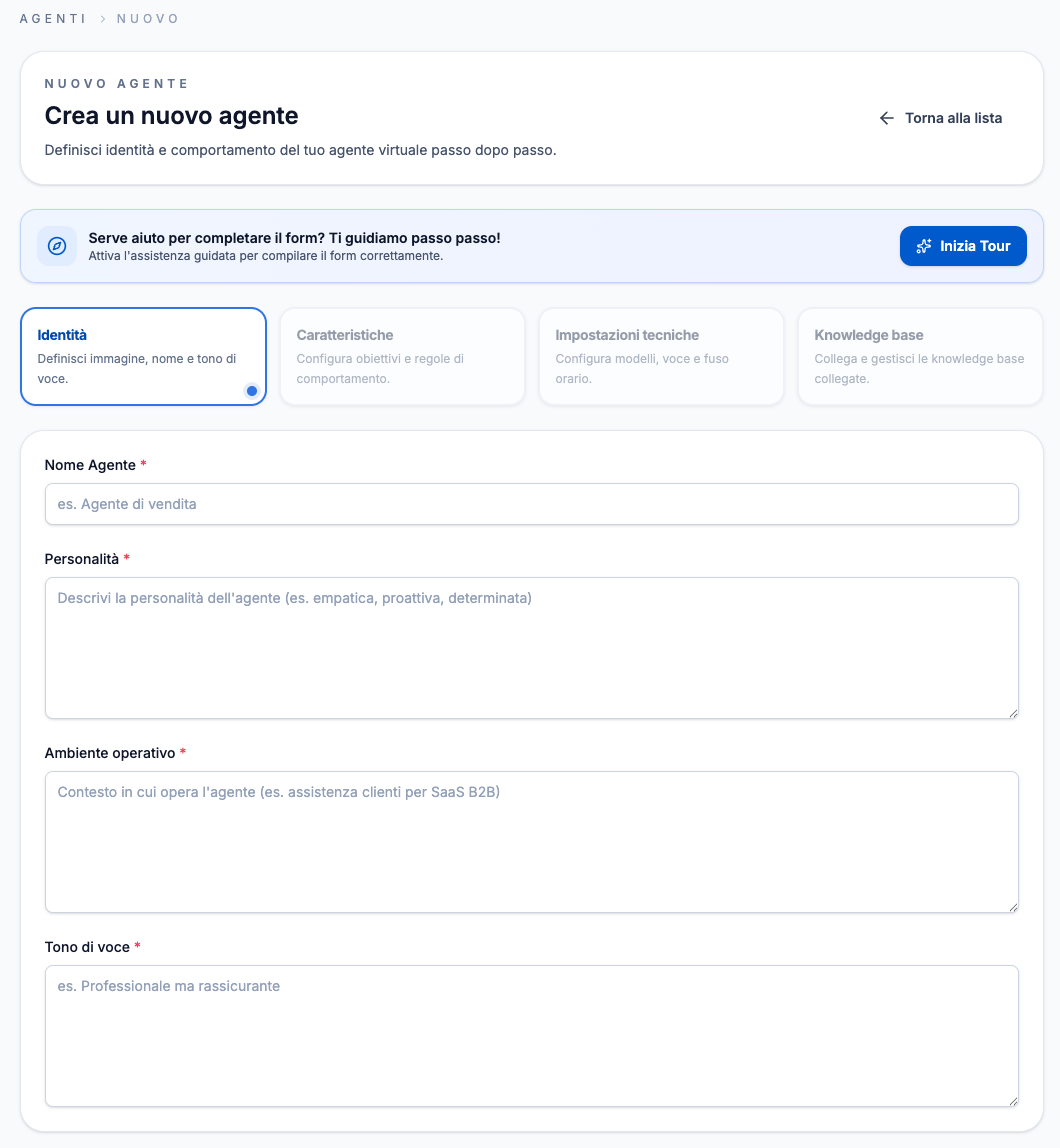Click the Personalità textarea resize handle
This screenshot has height=1148, width=1060.
point(1013,712)
